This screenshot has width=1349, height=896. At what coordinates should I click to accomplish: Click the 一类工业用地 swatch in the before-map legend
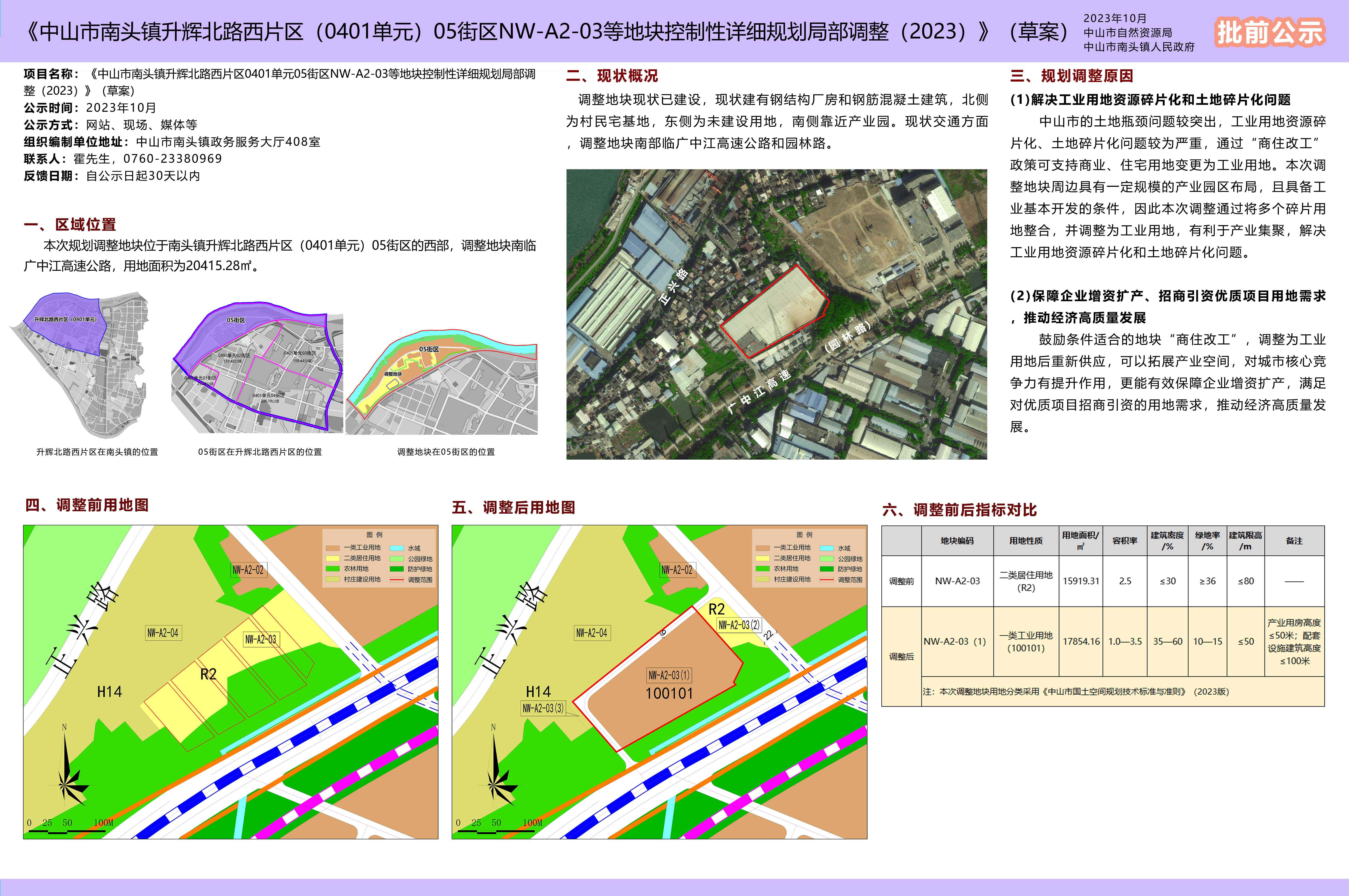[333, 548]
